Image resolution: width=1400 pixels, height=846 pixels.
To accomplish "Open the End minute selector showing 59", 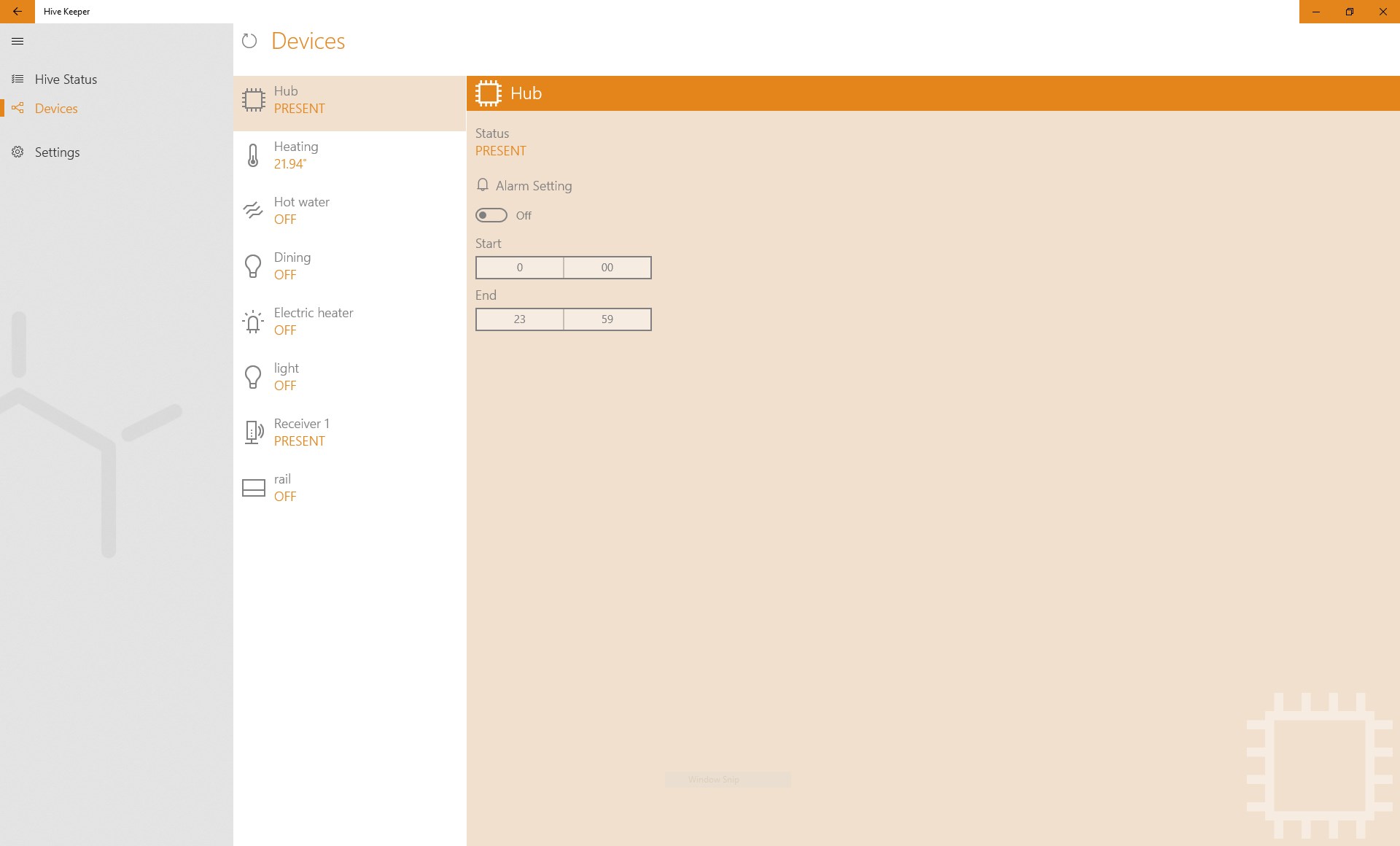I will [607, 319].
